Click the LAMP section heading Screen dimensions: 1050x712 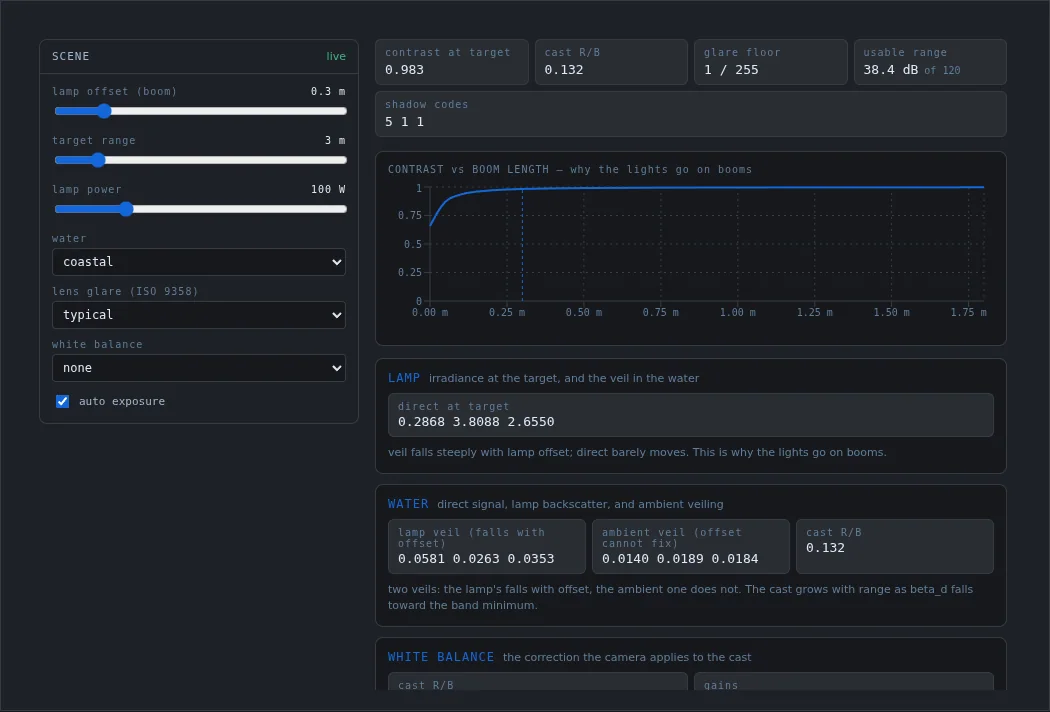coord(404,378)
